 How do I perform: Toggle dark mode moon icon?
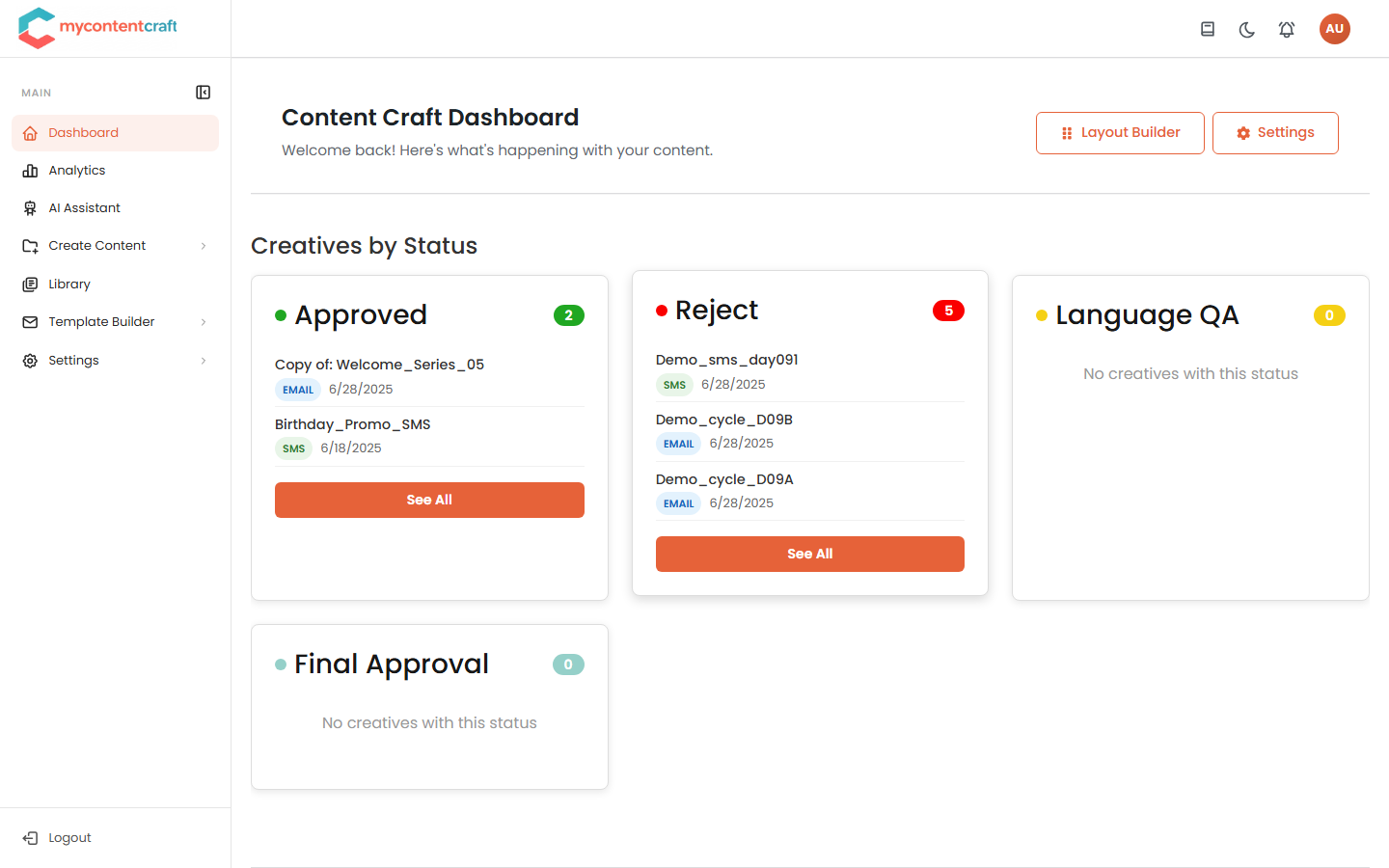click(x=1247, y=29)
